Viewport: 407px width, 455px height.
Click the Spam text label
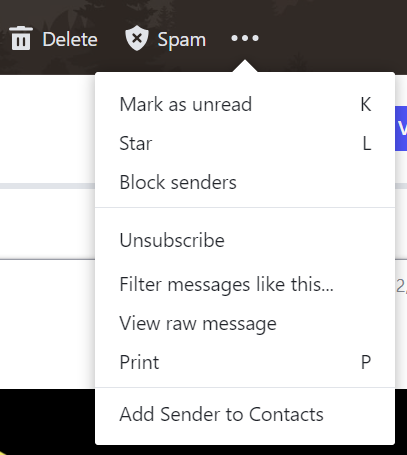pyautogui.click(x=182, y=40)
